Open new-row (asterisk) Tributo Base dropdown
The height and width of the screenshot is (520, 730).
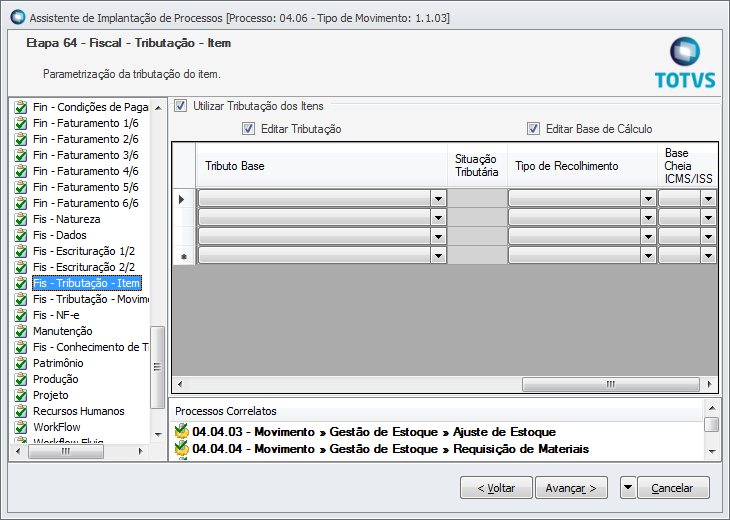click(438, 255)
